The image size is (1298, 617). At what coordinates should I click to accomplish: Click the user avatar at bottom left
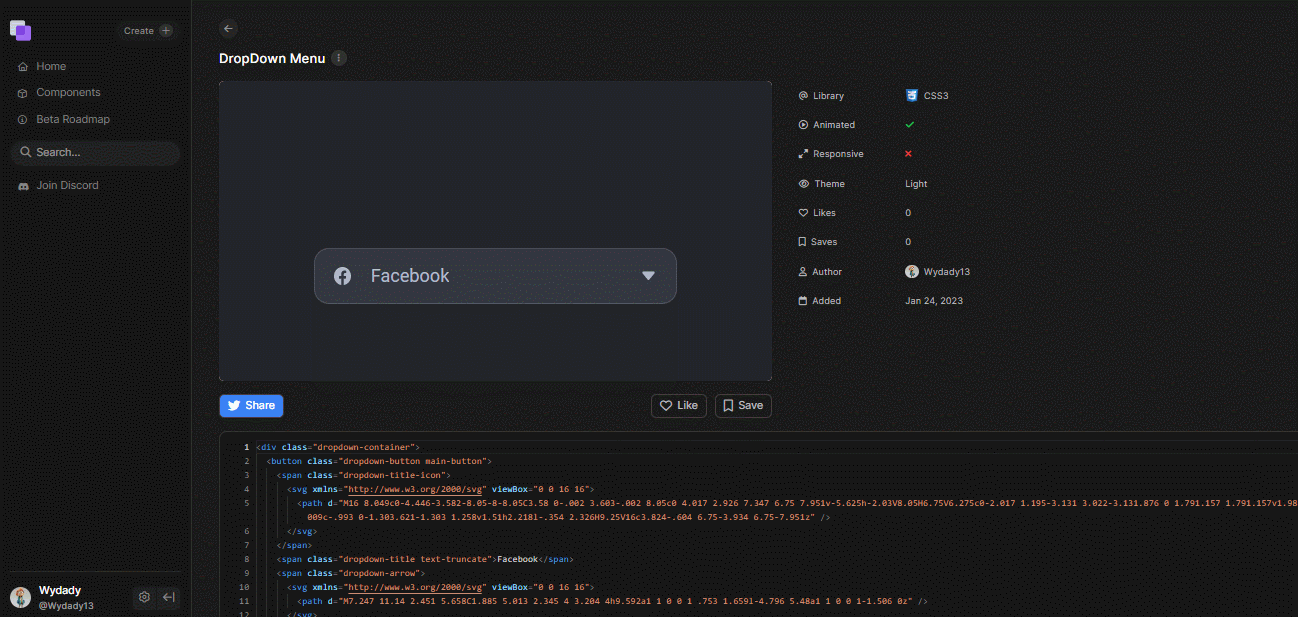(20, 597)
